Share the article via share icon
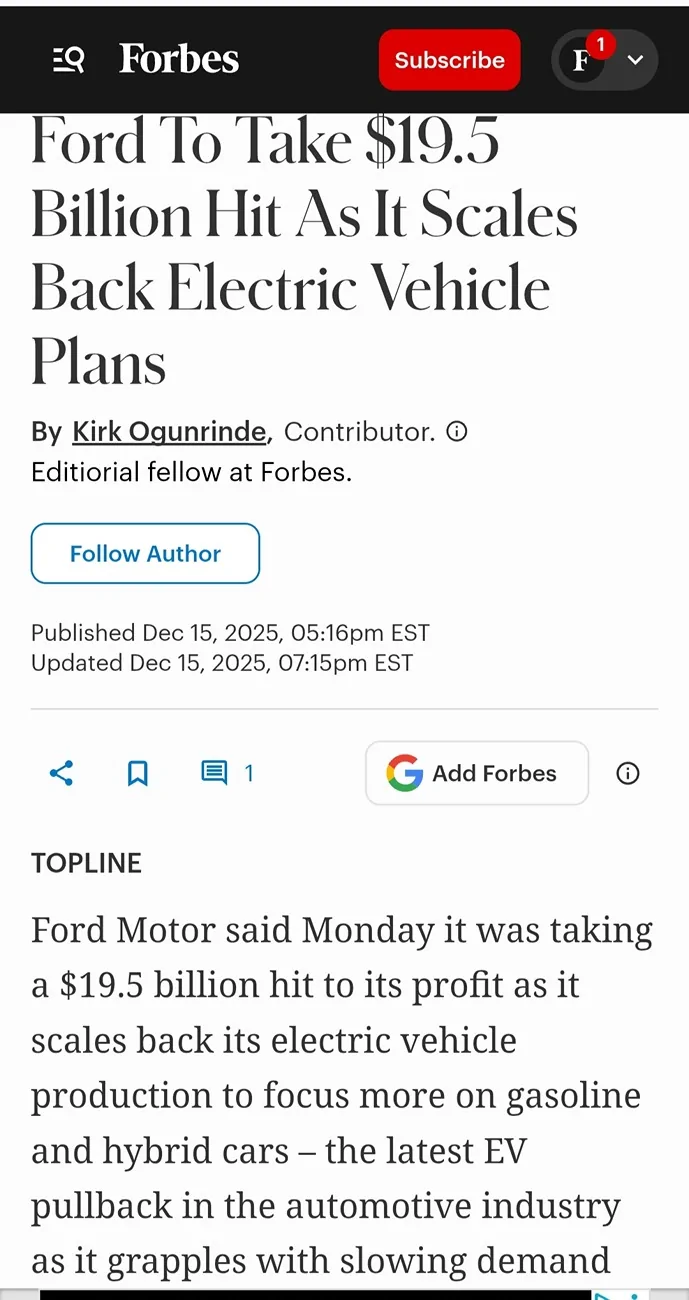689x1300 pixels. [61, 773]
